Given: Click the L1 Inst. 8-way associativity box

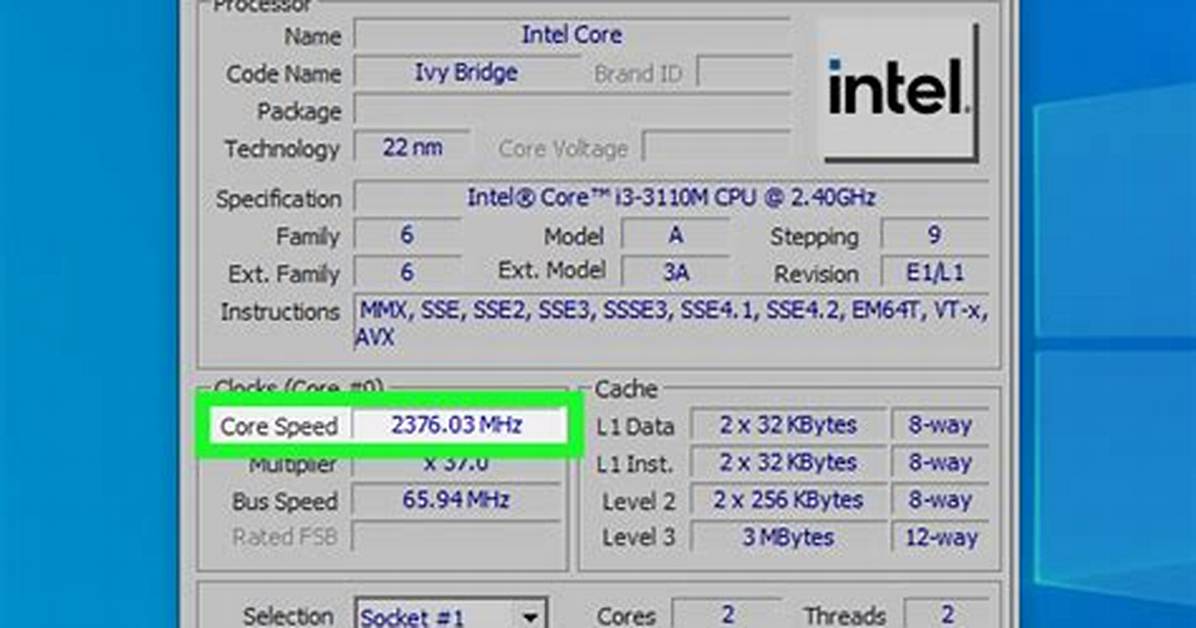Looking at the screenshot, I should click(x=940, y=462).
